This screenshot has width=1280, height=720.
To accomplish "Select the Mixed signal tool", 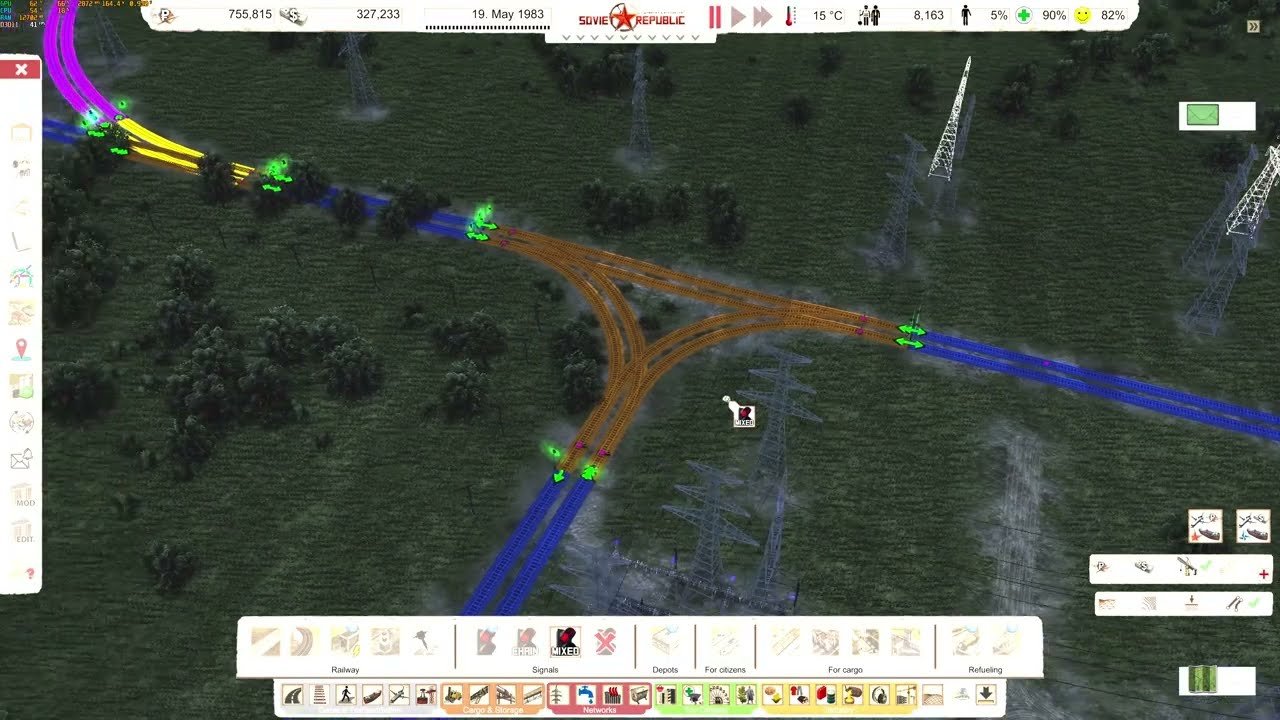I will click(x=565, y=641).
